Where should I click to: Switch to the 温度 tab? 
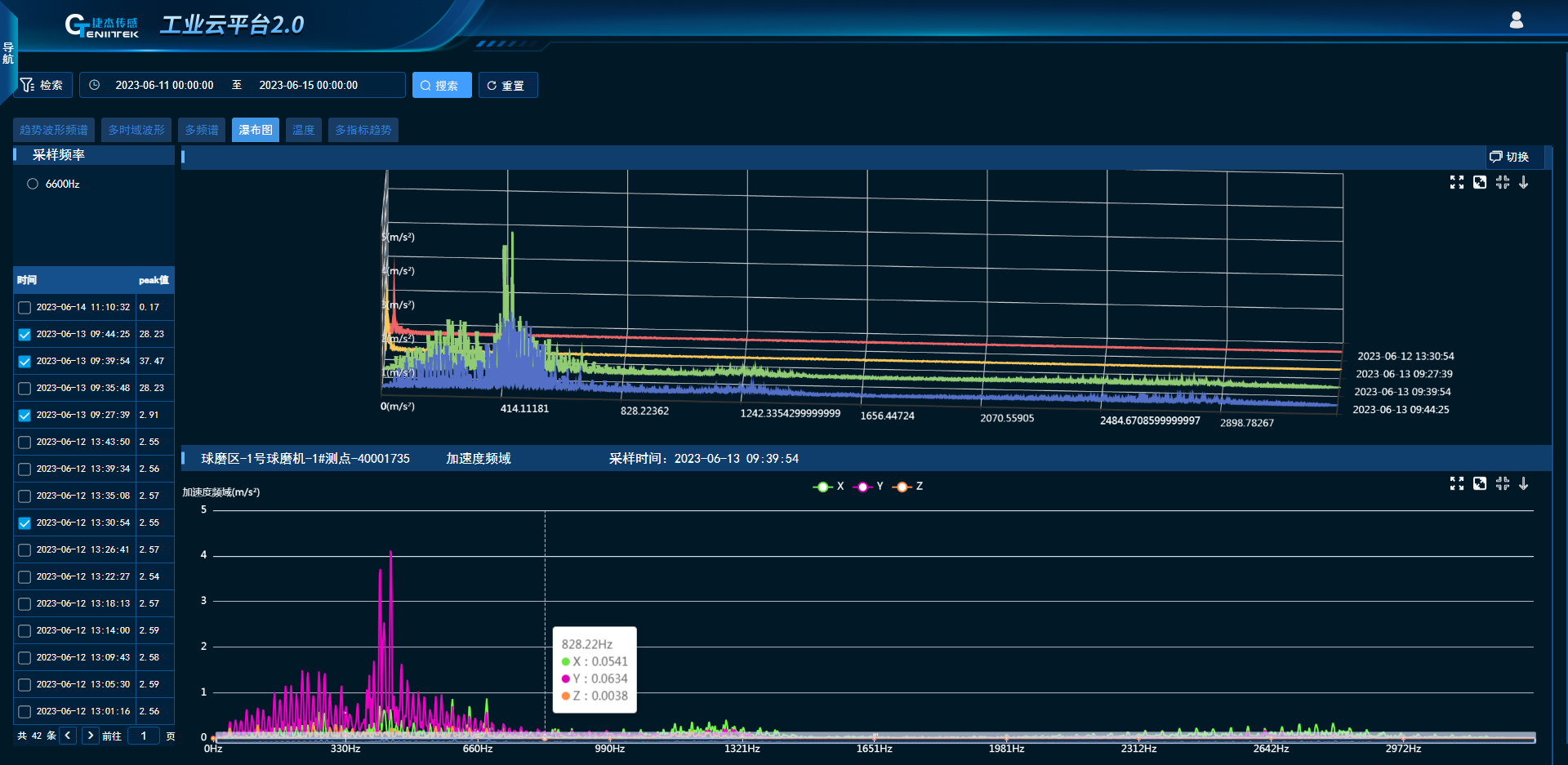pyautogui.click(x=303, y=130)
